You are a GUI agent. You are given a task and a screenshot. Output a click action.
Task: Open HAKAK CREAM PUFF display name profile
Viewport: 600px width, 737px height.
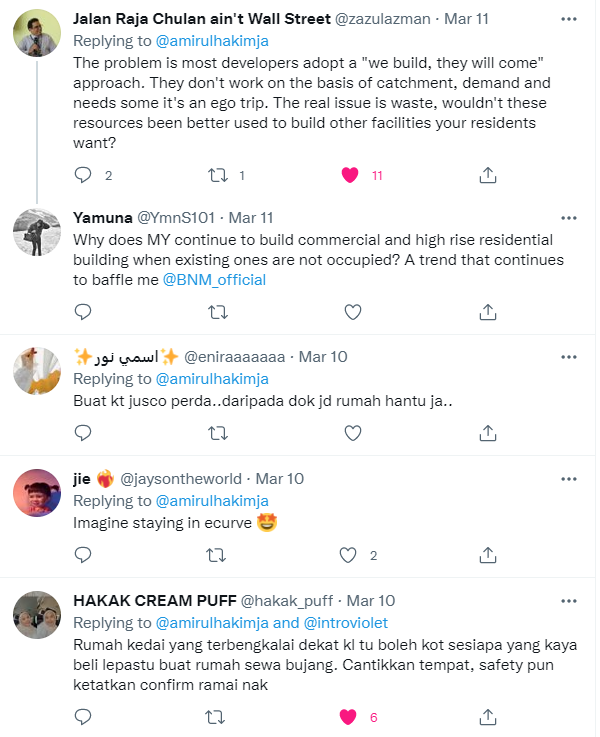click(x=154, y=601)
